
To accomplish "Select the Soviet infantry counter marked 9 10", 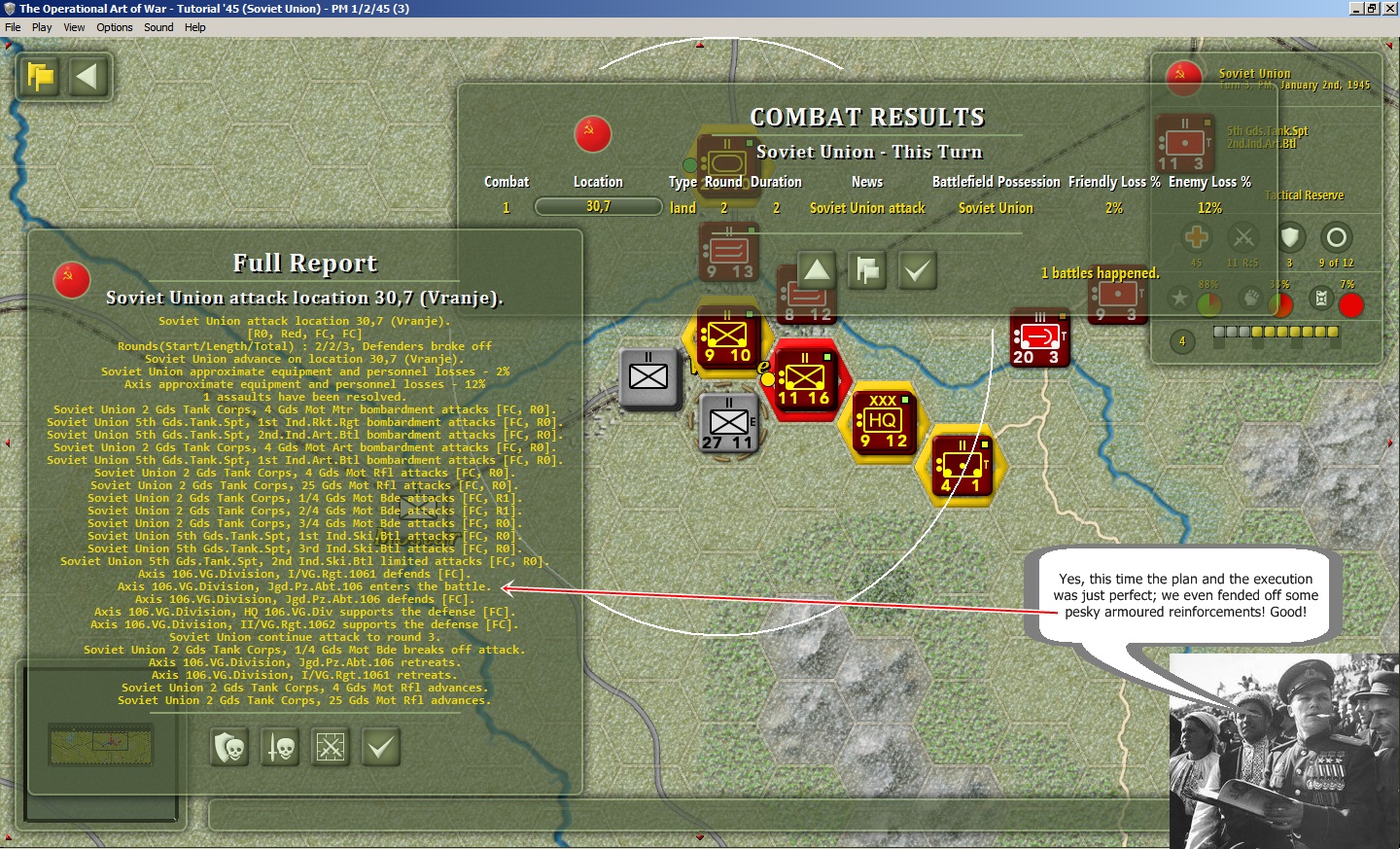I will (x=727, y=338).
